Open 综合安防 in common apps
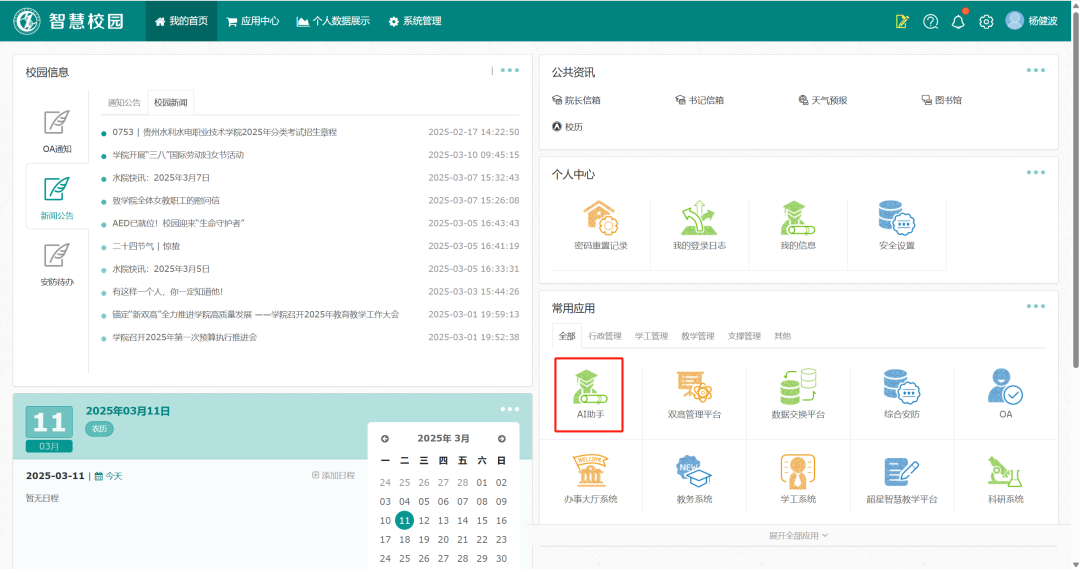This screenshot has height=569, width=1080. tap(902, 395)
